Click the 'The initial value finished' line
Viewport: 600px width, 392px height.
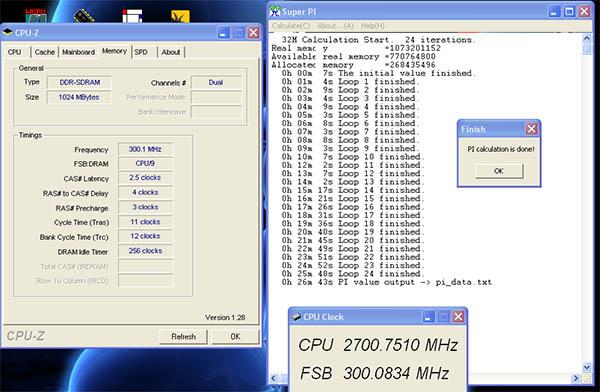pyautogui.click(x=378, y=73)
